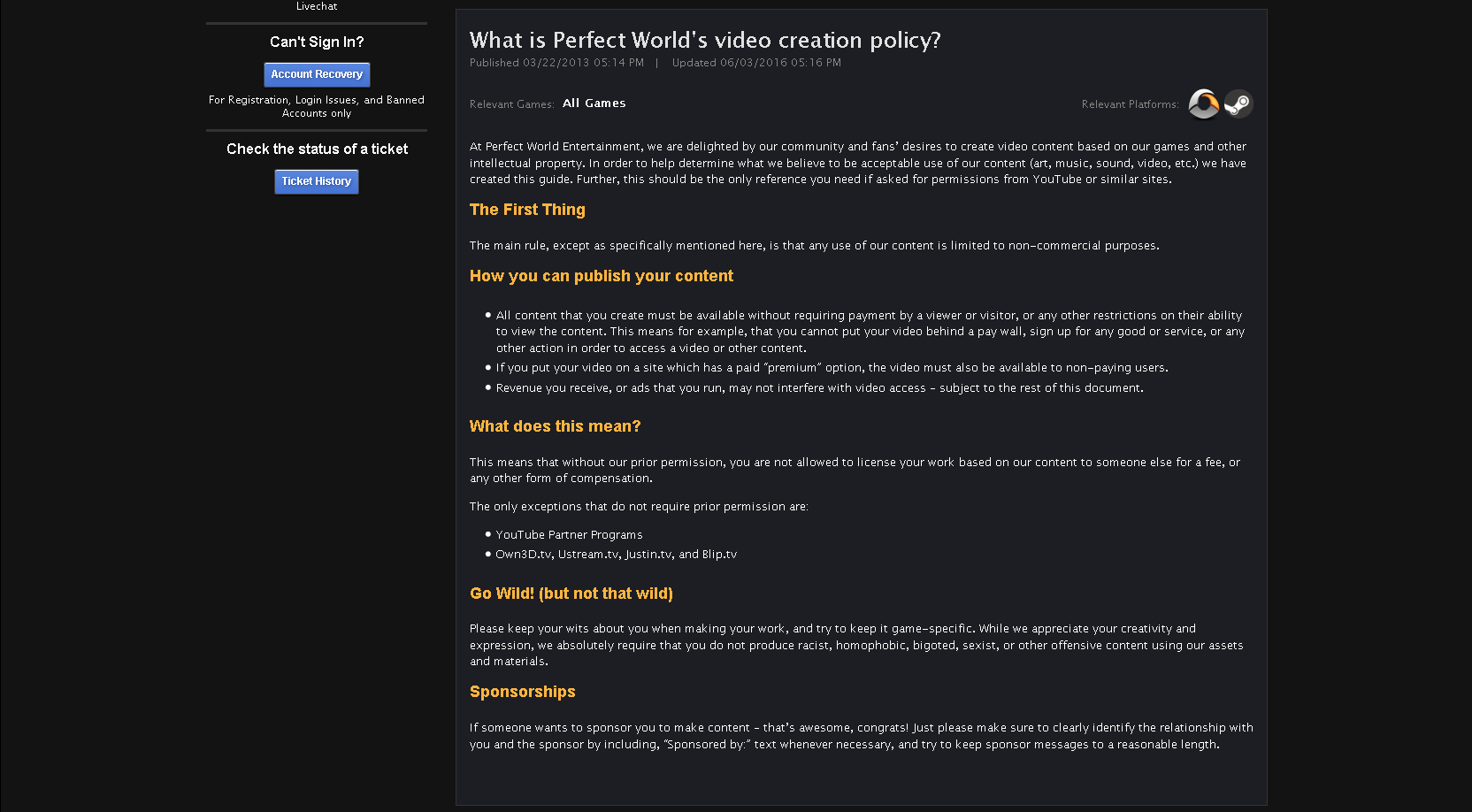Click the "What does this mean?" heading
This screenshot has height=812, width=1472.
(555, 426)
